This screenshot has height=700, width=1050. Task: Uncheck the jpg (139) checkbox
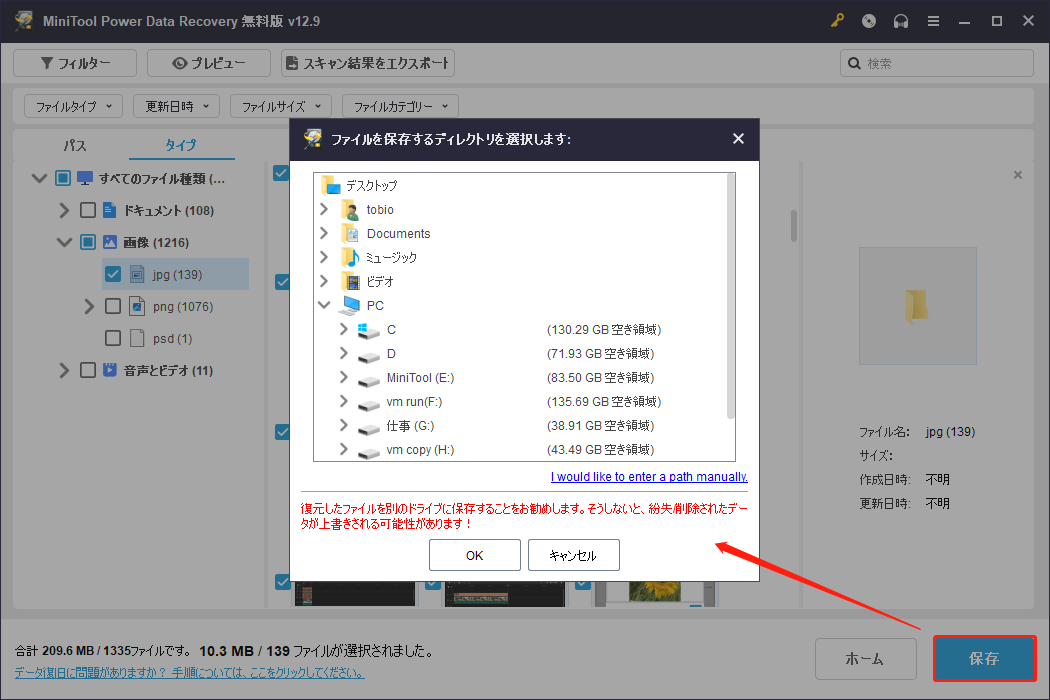(113, 274)
